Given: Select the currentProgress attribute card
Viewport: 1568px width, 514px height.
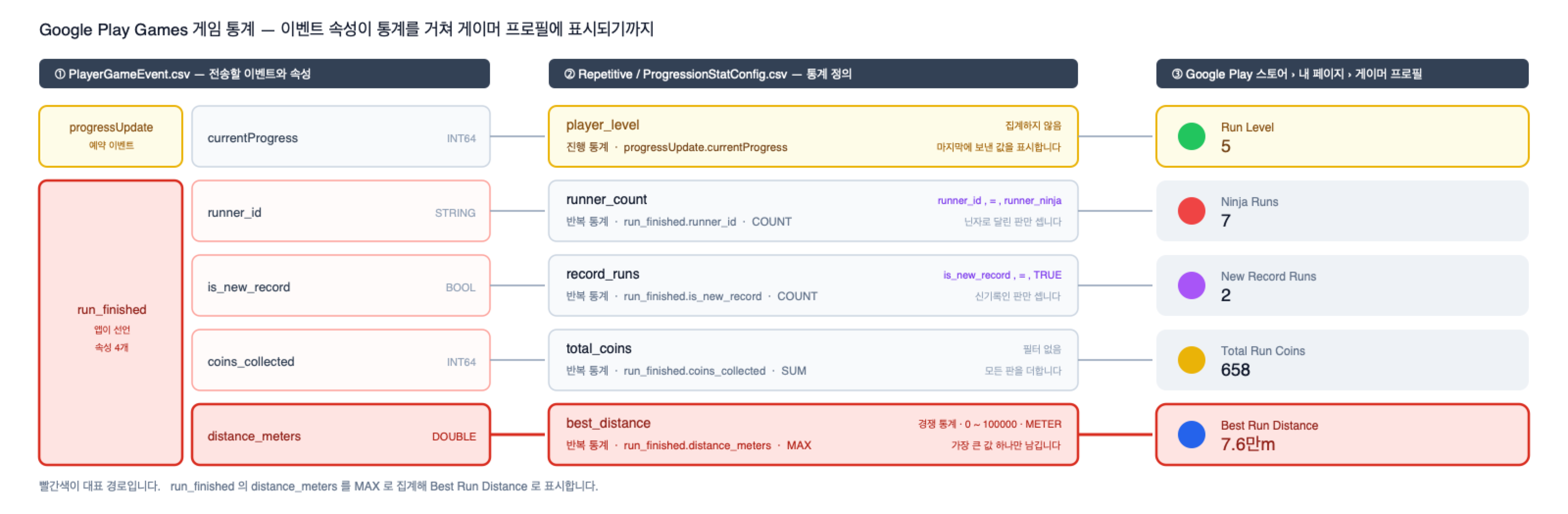Looking at the screenshot, I should pos(341,136).
